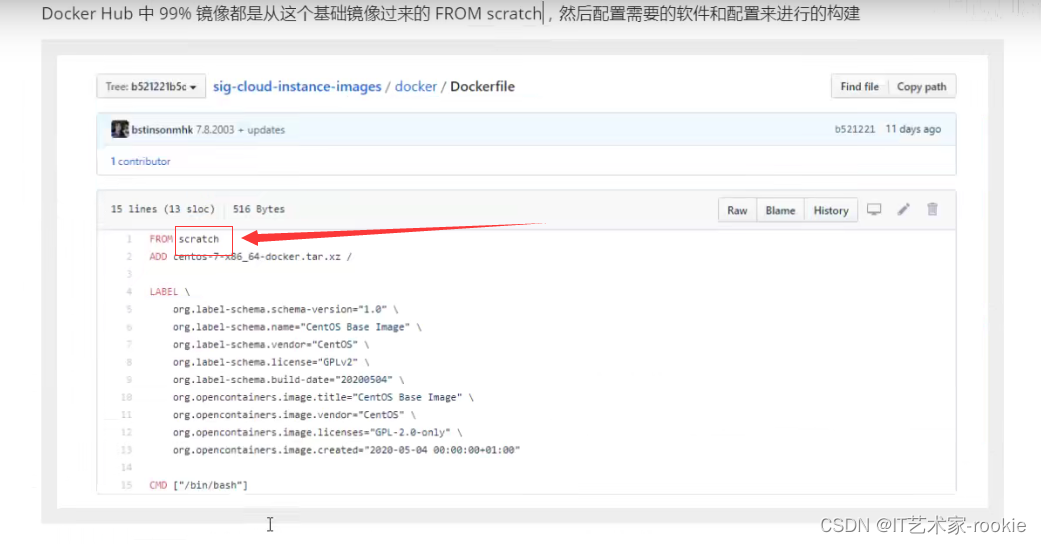Delete the file with the trash icon
1041x544 pixels.
click(932, 209)
